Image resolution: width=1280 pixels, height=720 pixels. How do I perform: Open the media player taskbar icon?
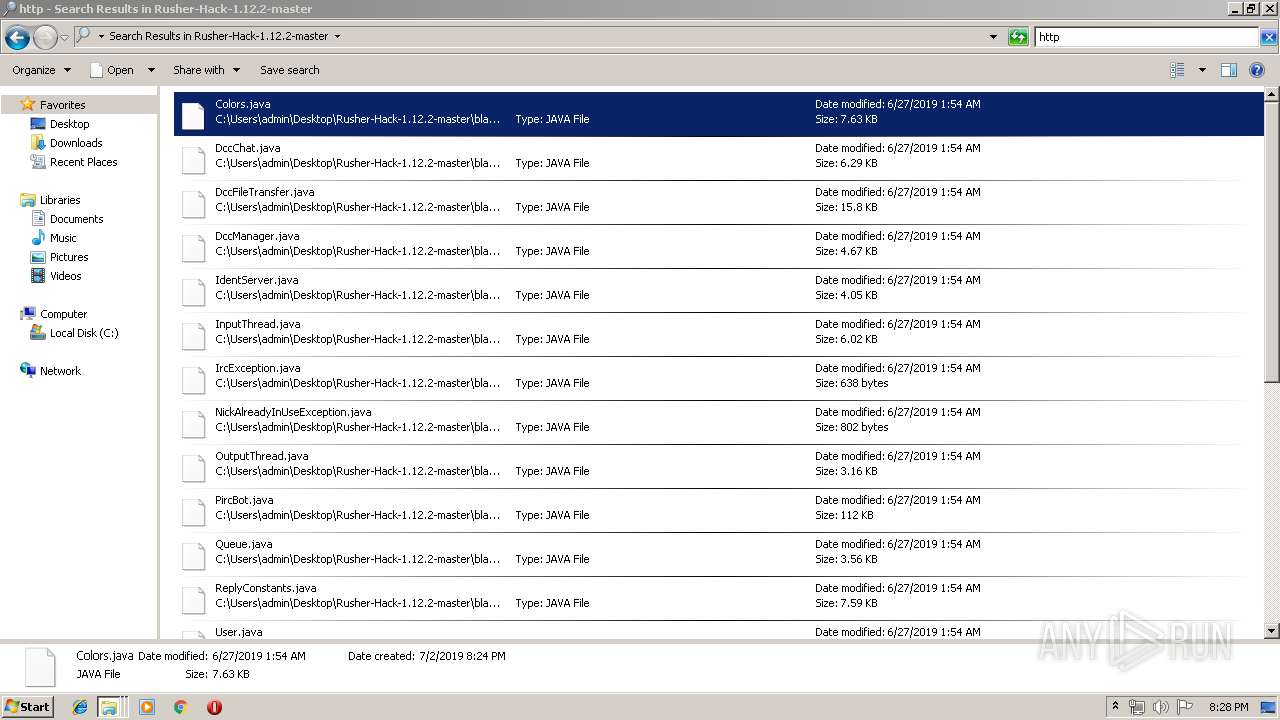pos(147,707)
